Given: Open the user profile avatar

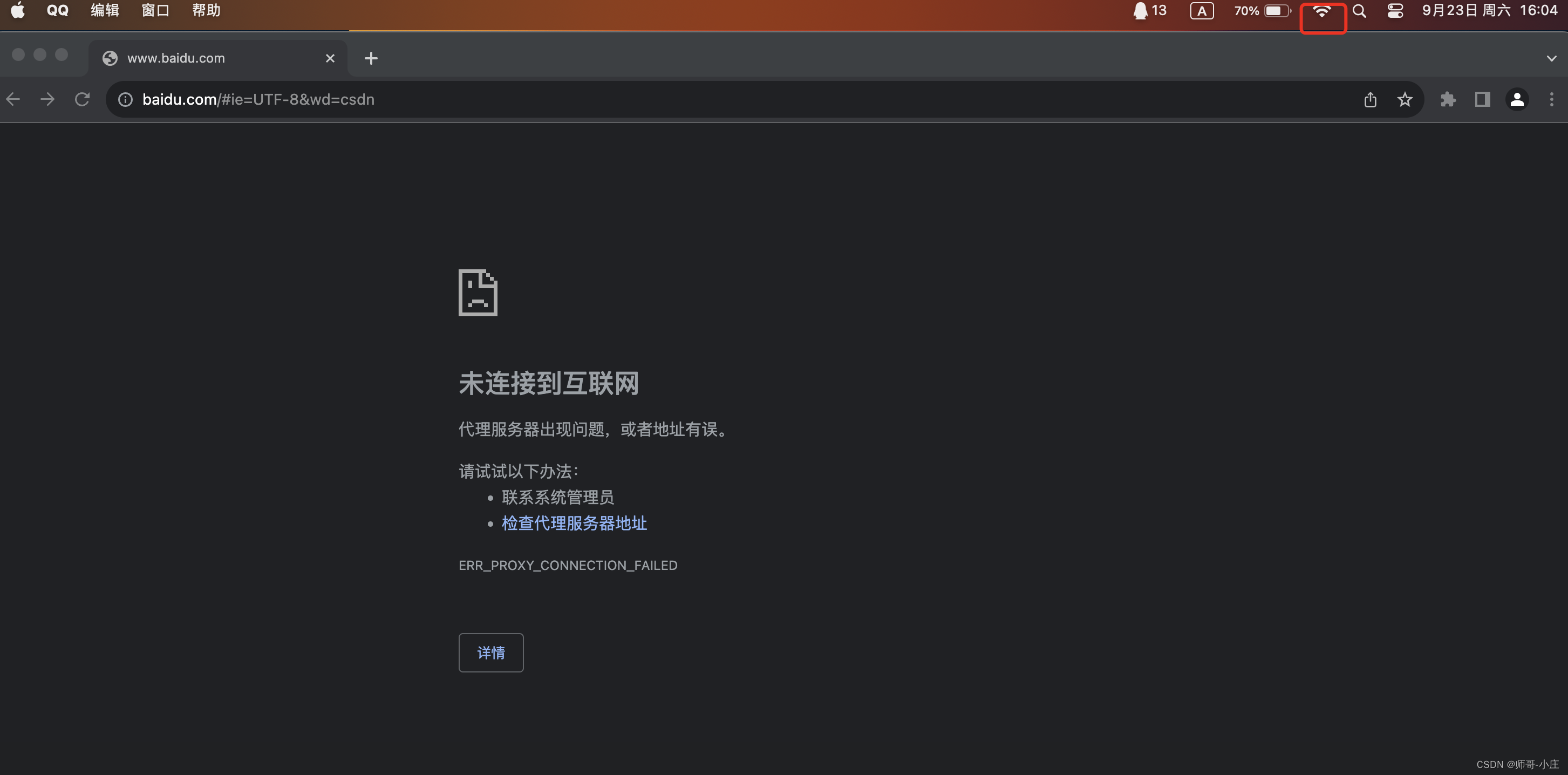Looking at the screenshot, I should click(x=1517, y=99).
